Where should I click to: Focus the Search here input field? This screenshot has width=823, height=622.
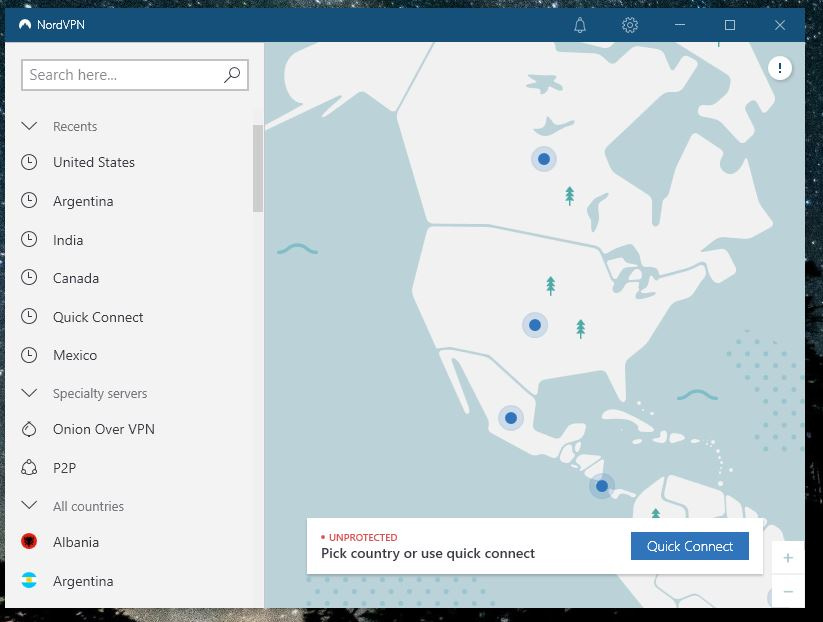coord(135,75)
